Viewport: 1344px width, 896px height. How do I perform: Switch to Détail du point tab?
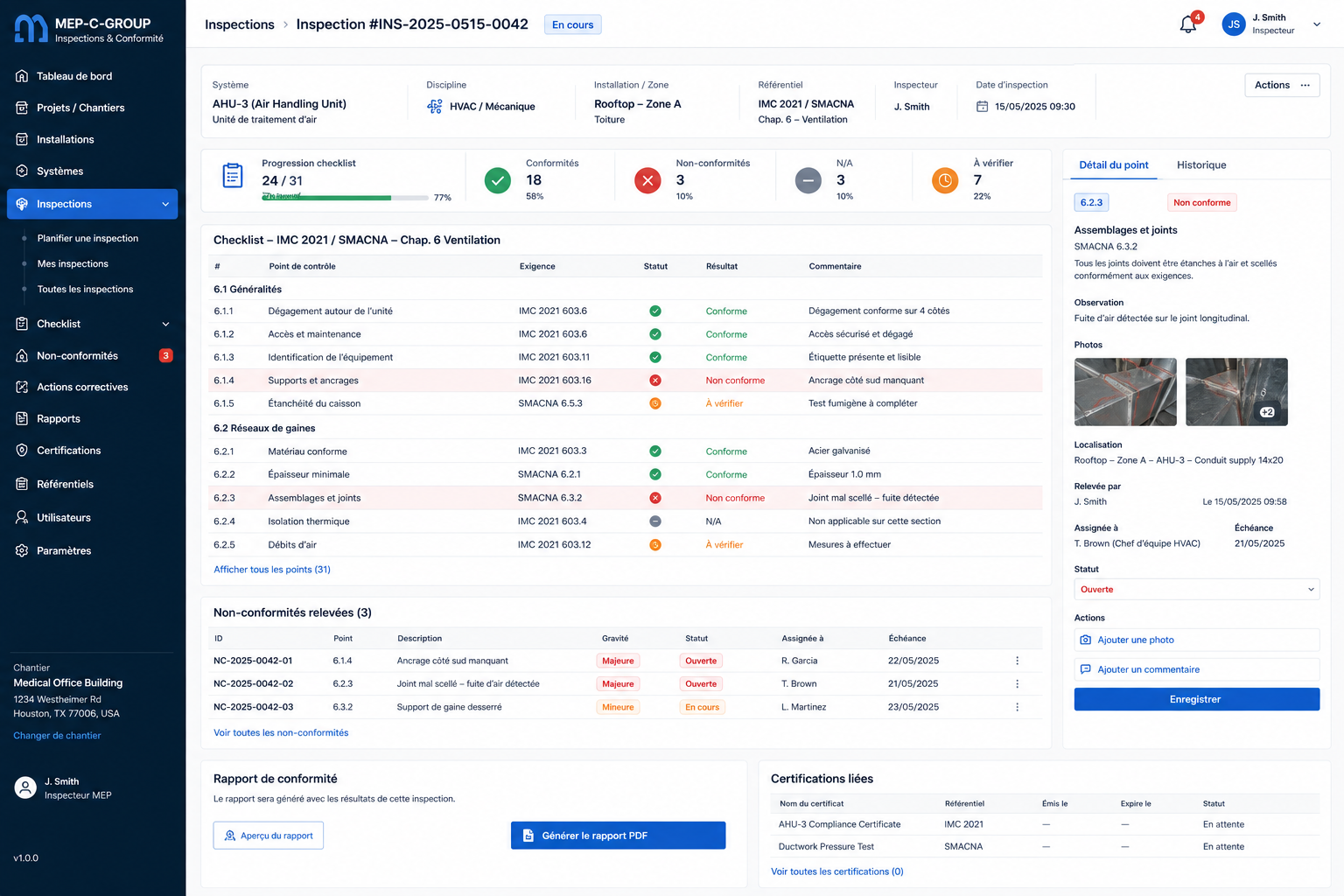point(1113,164)
